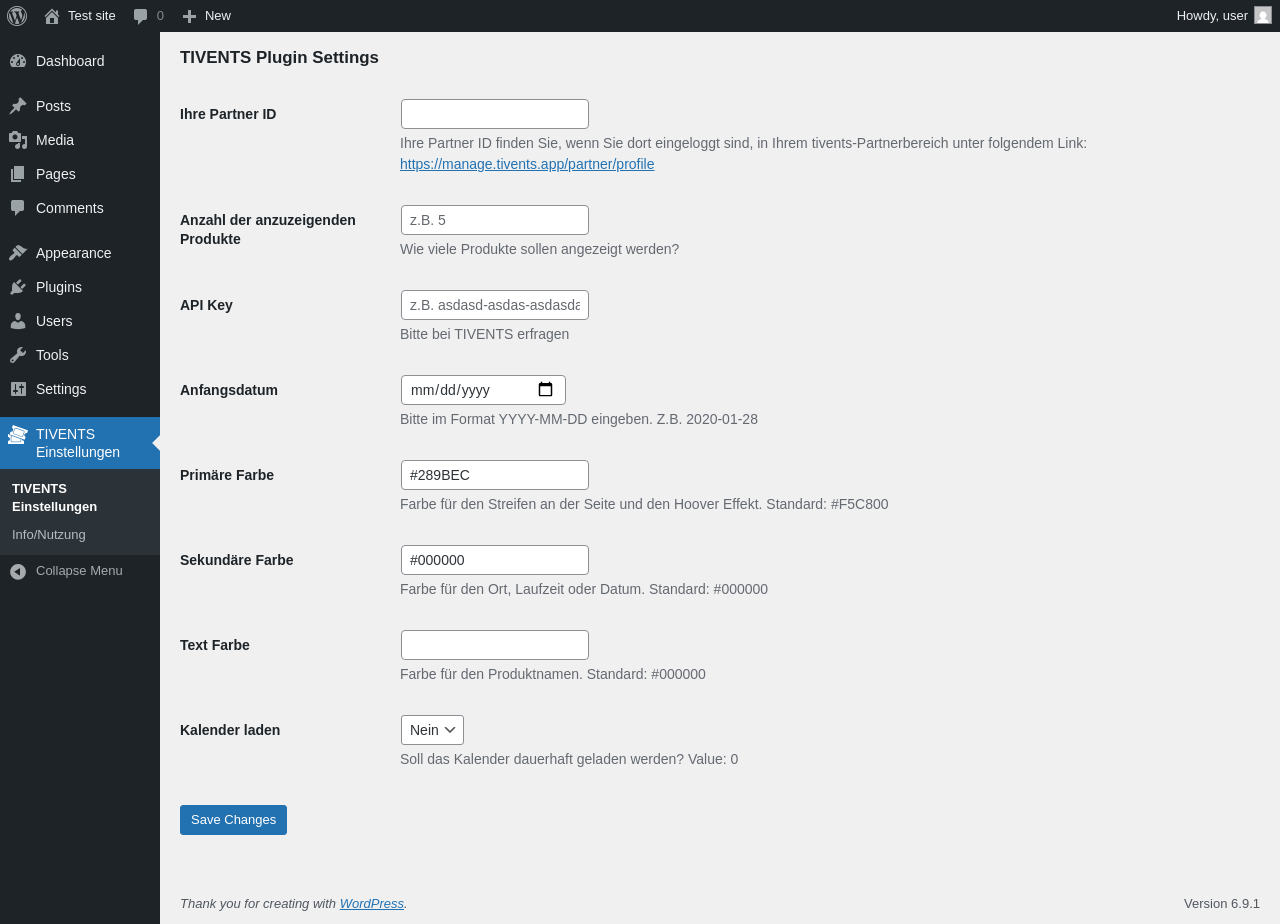This screenshot has height=924, width=1280.
Task: Click the Test site link
Action: (x=92, y=16)
